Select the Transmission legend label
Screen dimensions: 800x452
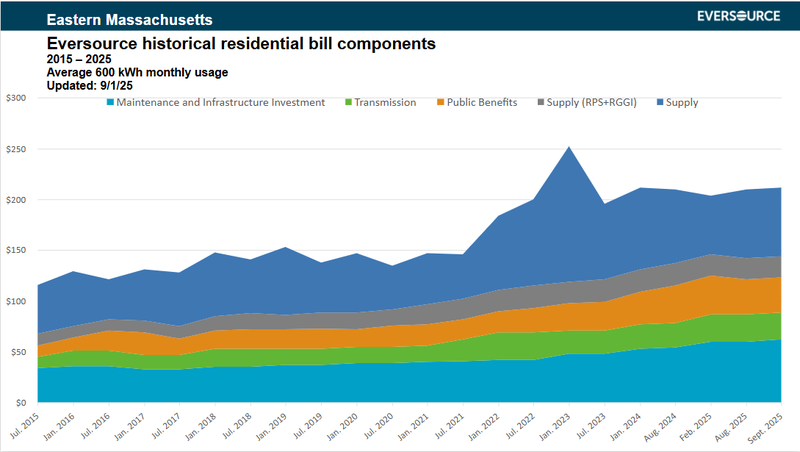coord(387,102)
